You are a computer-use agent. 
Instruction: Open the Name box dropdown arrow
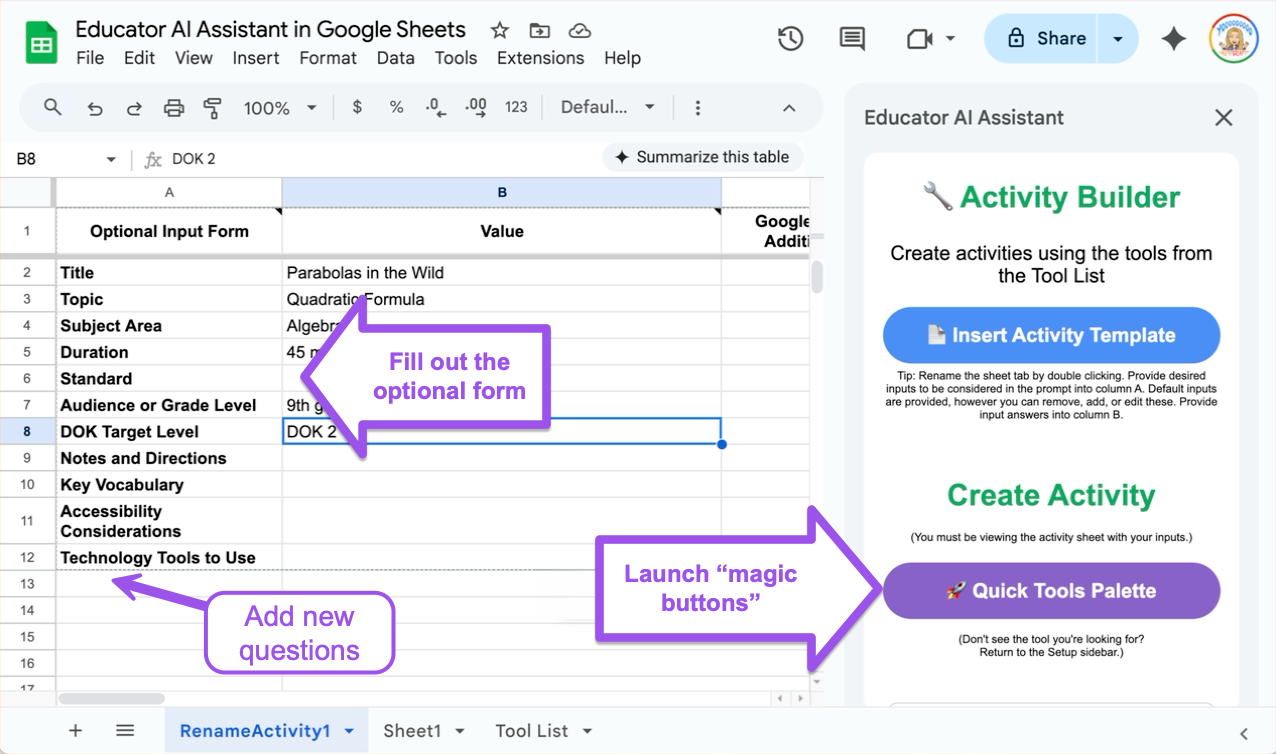[x=111, y=159]
